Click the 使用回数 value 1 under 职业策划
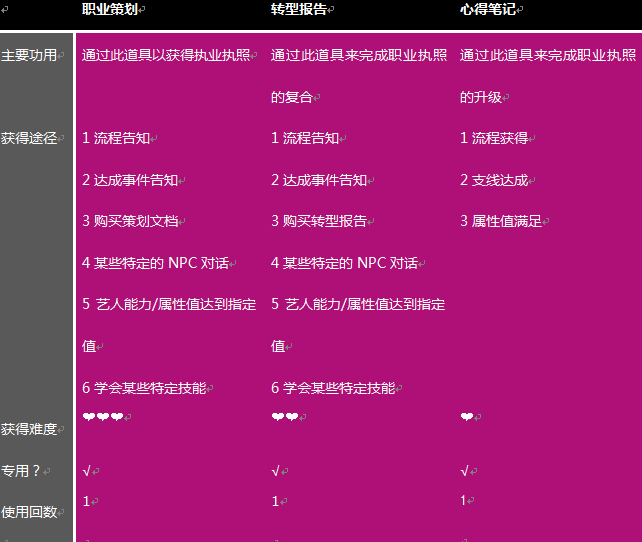Viewport: 642px width, 542px height. tap(86, 501)
